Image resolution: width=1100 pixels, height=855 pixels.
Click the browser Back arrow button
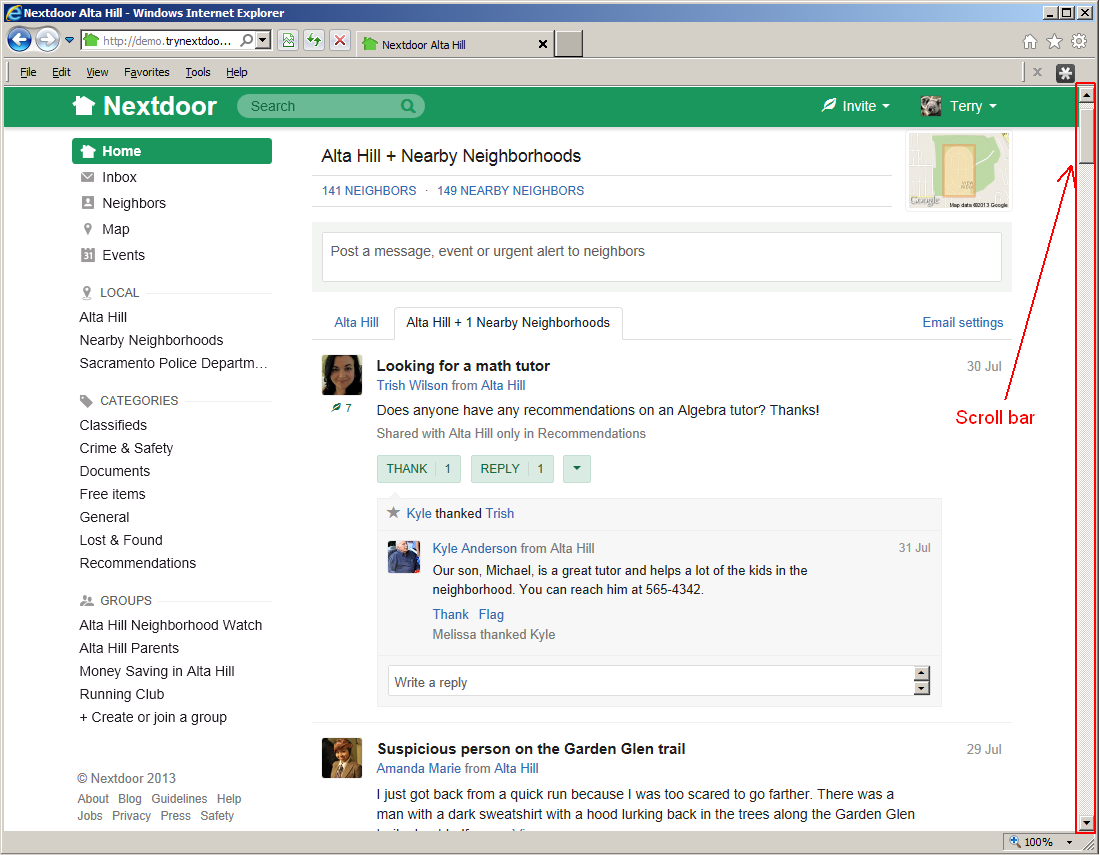pyautogui.click(x=19, y=41)
